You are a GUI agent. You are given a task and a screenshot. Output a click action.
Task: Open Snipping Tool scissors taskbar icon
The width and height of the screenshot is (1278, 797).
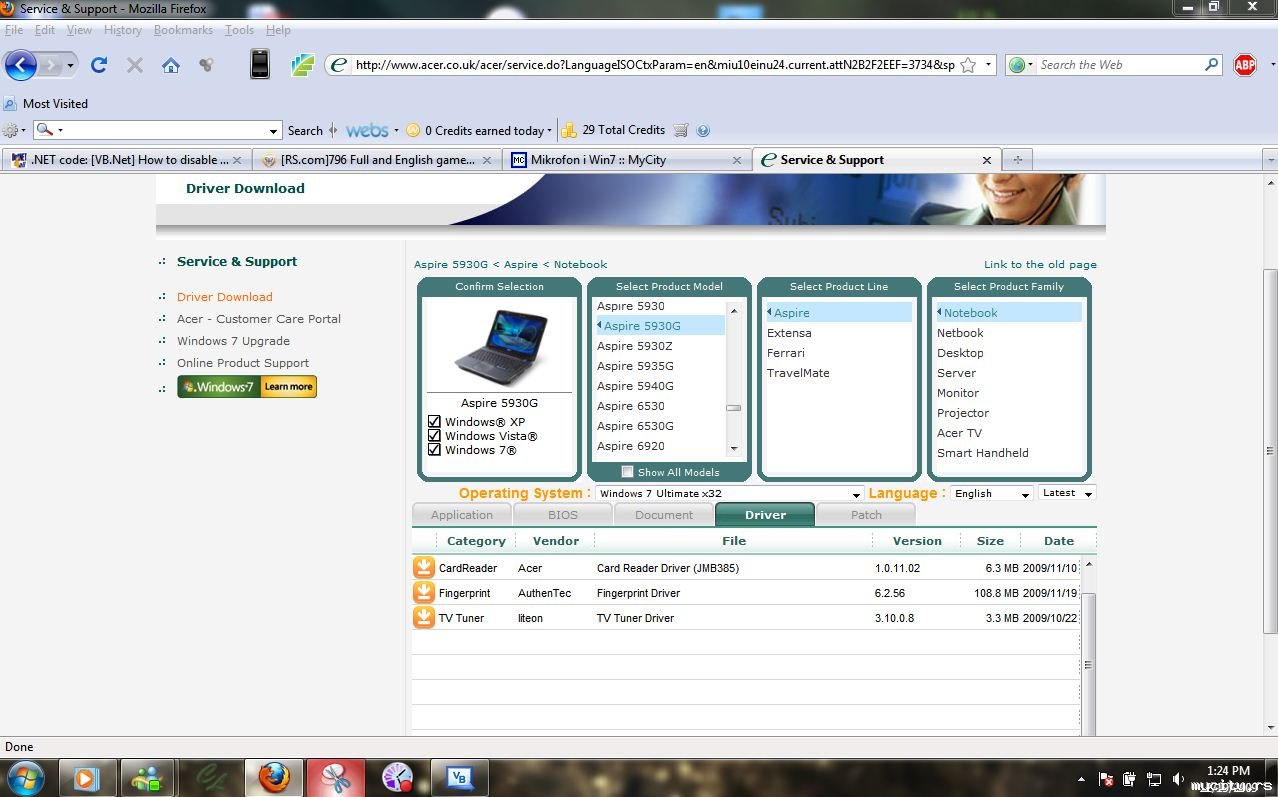tap(335, 778)
